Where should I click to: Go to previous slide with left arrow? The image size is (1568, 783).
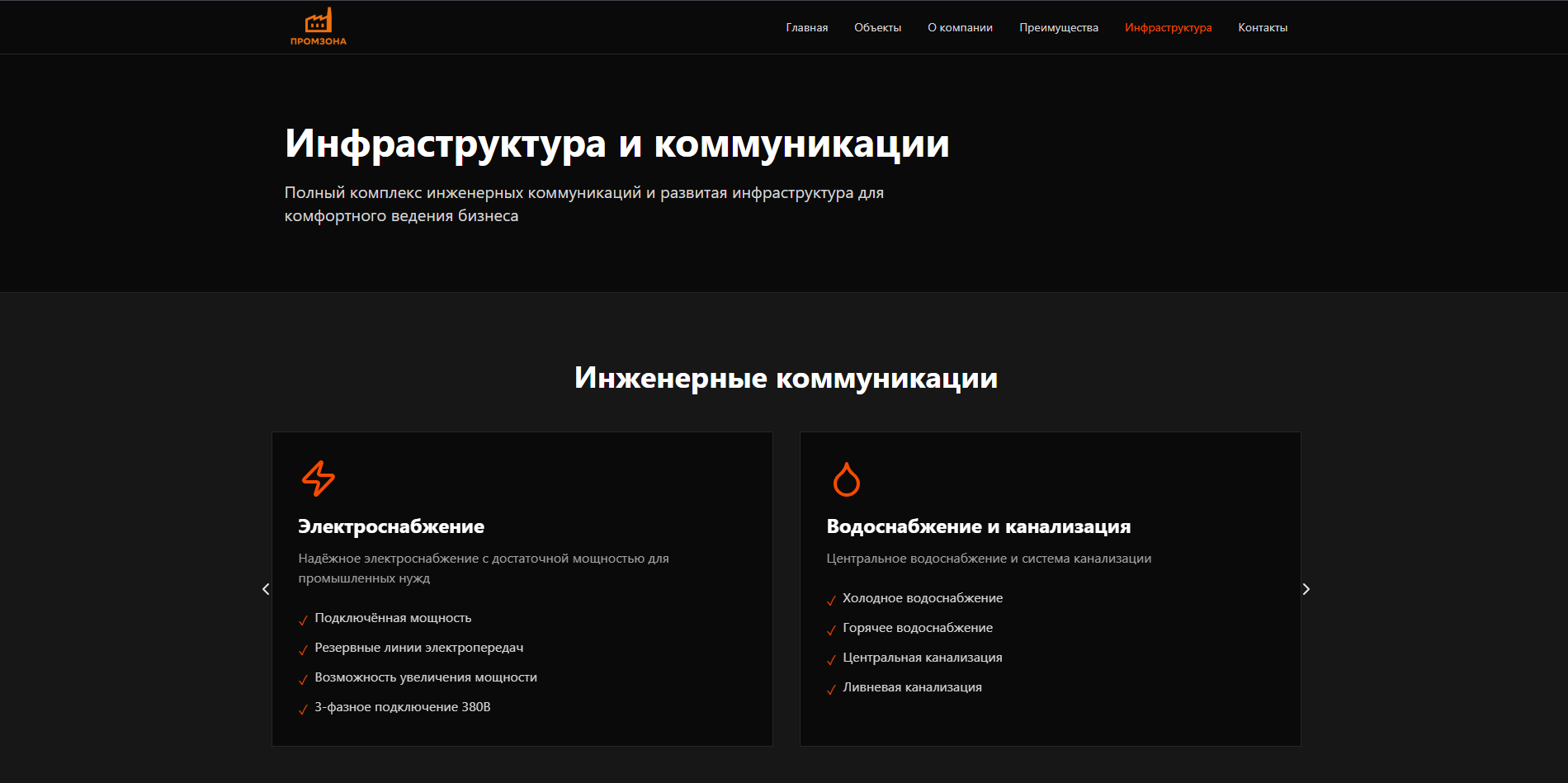click(266, 589)
